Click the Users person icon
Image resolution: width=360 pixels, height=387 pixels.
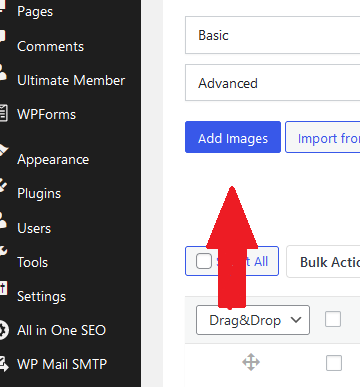coord(3,220)
